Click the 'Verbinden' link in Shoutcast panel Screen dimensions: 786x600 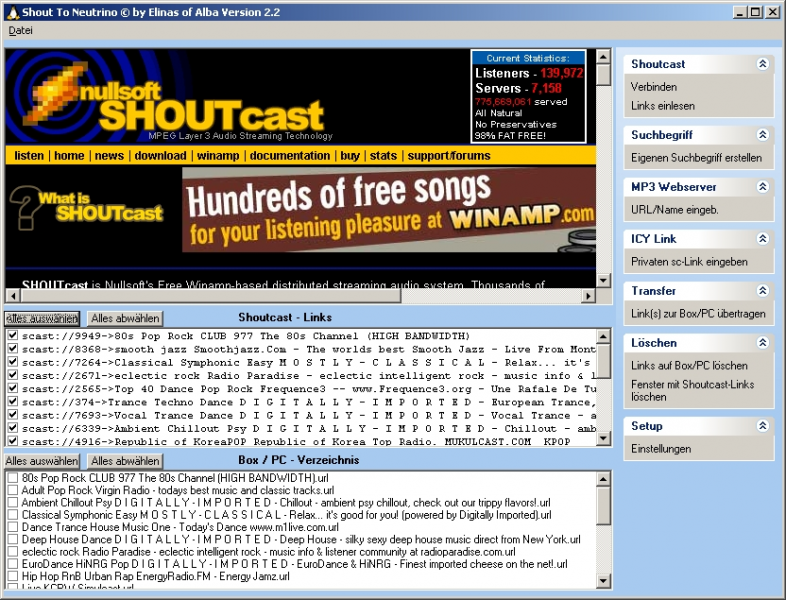click(x=654, y=87)
